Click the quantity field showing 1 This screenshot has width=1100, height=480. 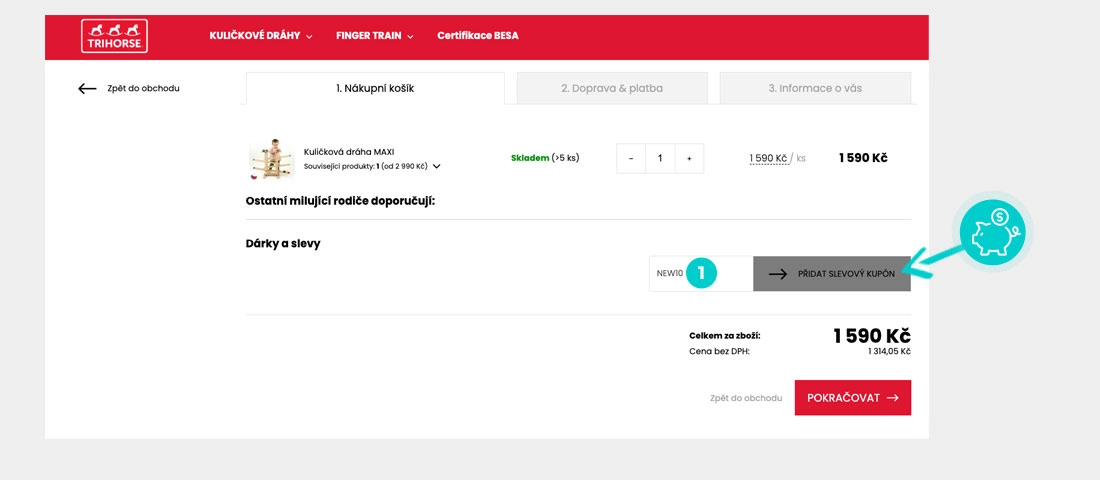[660, 159]
